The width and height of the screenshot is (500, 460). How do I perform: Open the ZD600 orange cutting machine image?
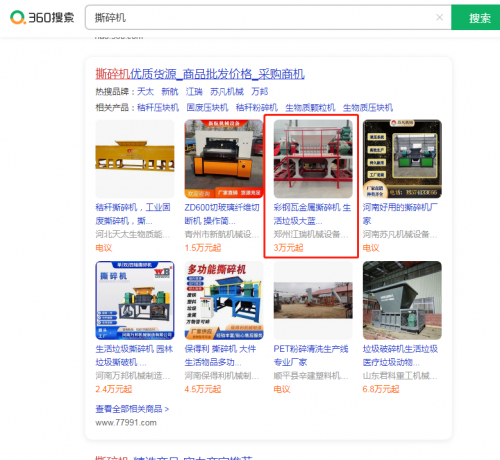(224, 159)
